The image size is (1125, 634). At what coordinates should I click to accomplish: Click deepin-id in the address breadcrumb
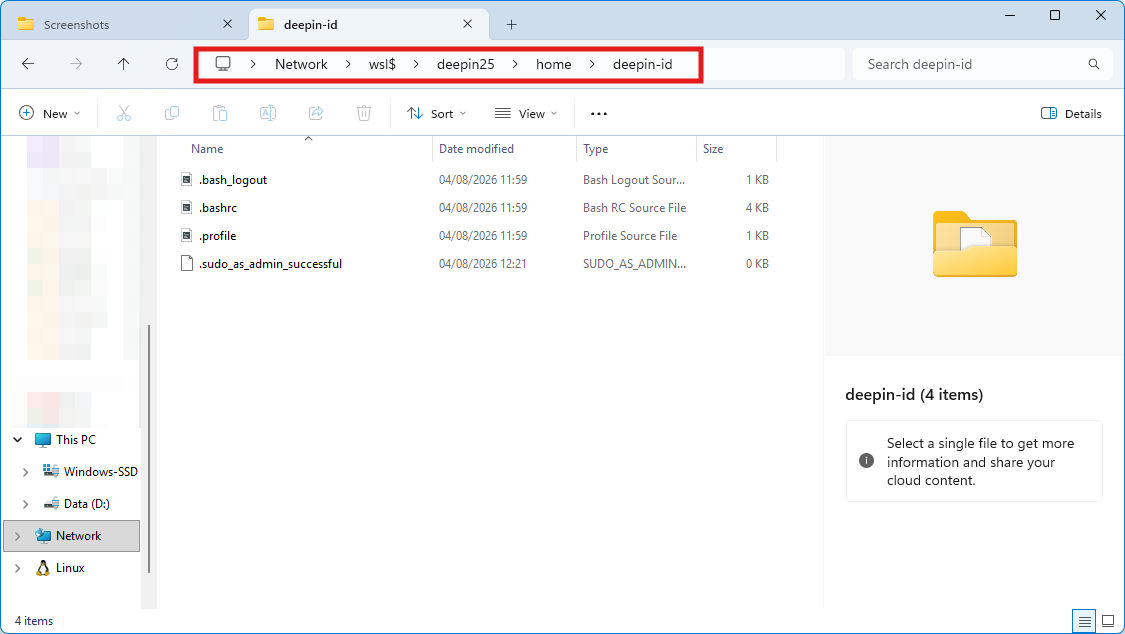tap(643, 64)
